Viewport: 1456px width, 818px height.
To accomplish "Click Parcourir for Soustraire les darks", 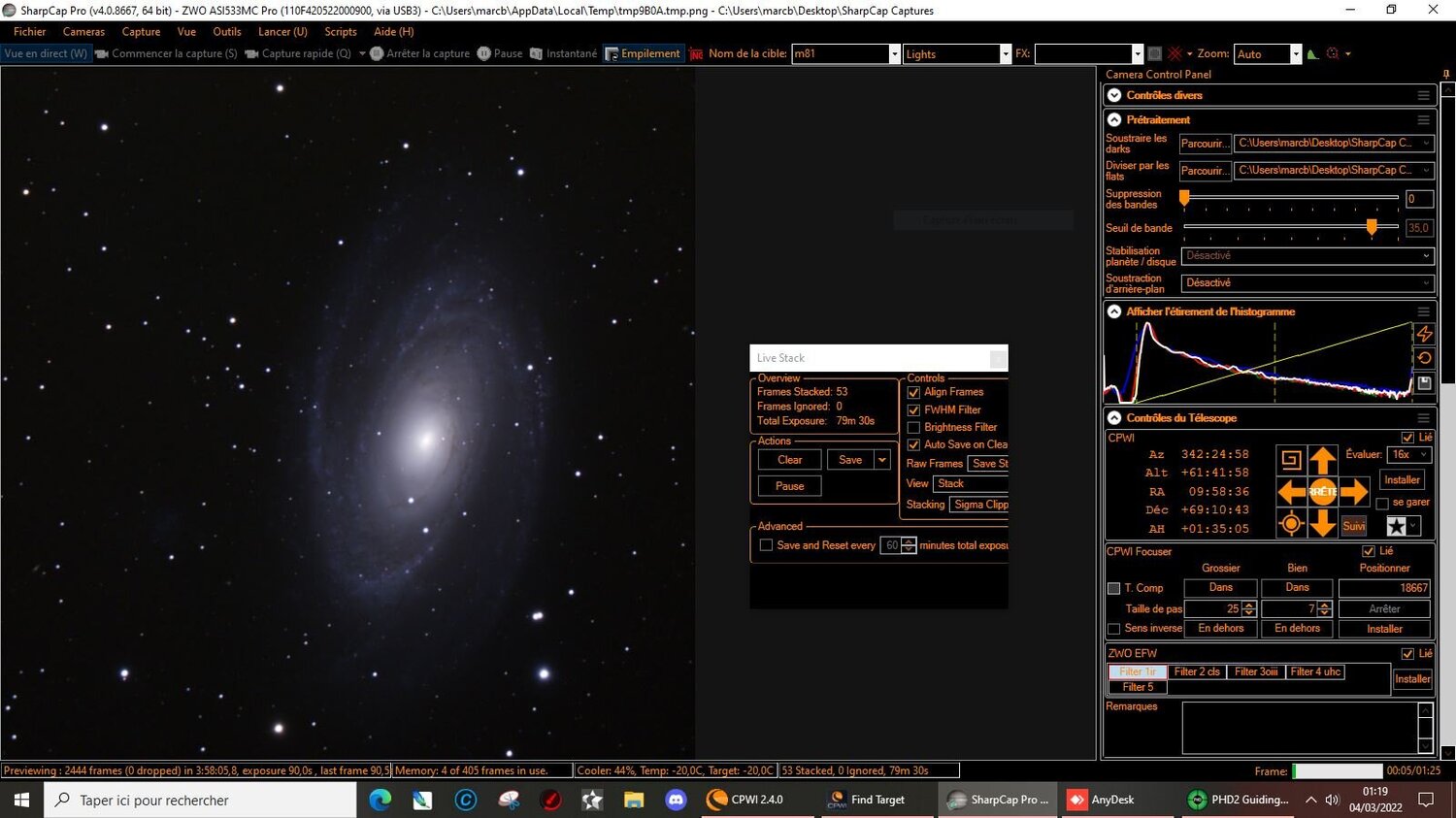I will coord(1205,144).
